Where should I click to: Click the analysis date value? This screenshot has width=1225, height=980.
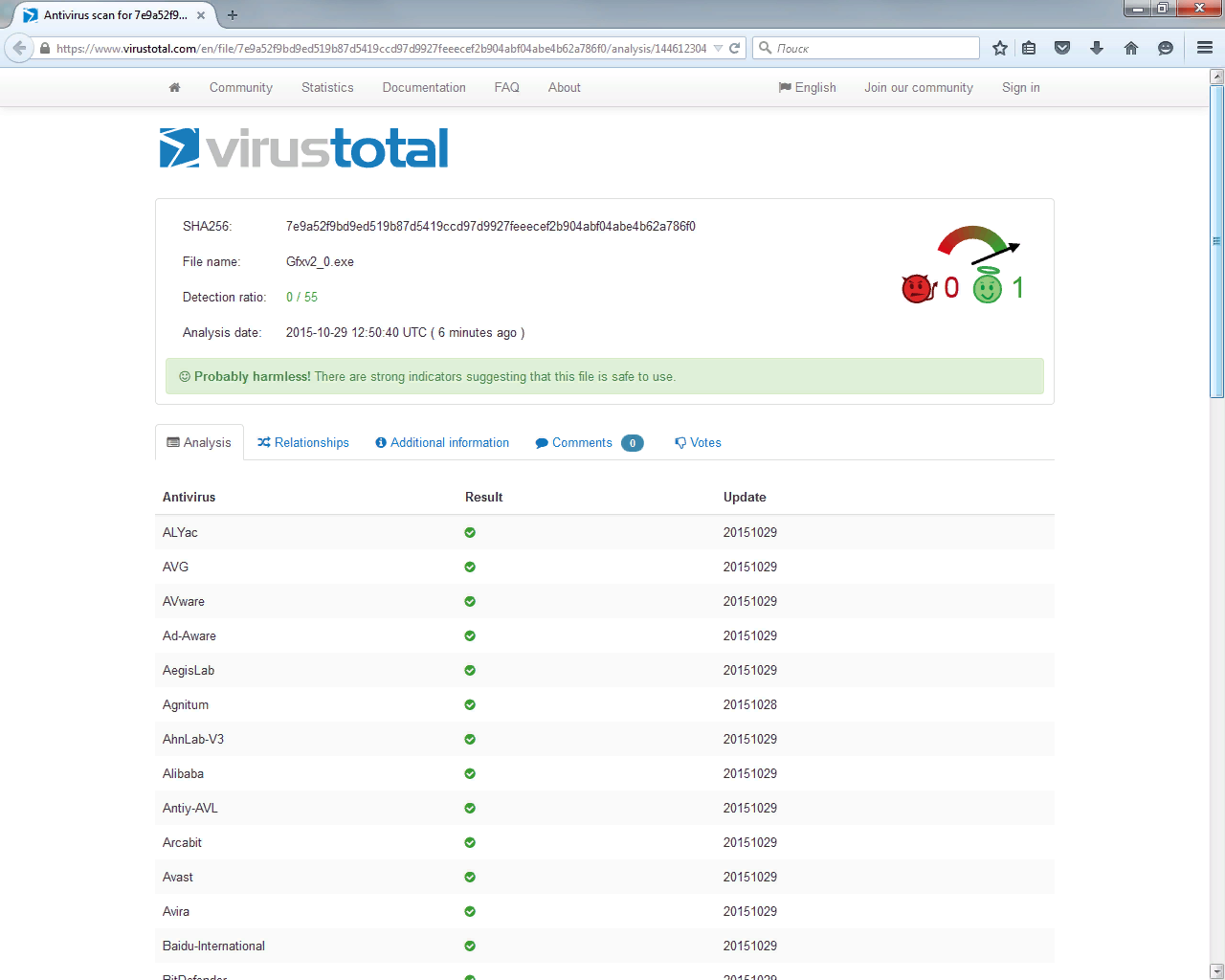405,332
